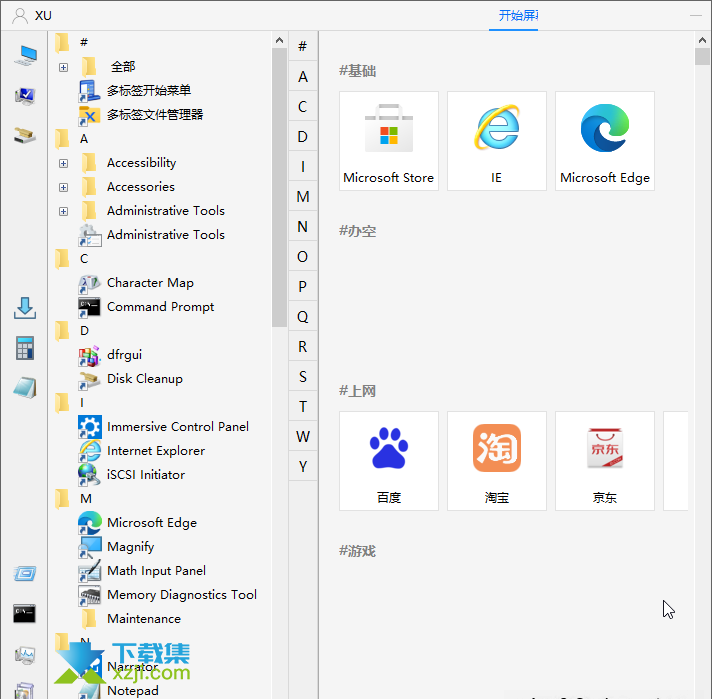Open the calculator sidebar icon

pyautogui.click(x=25, y=348)
